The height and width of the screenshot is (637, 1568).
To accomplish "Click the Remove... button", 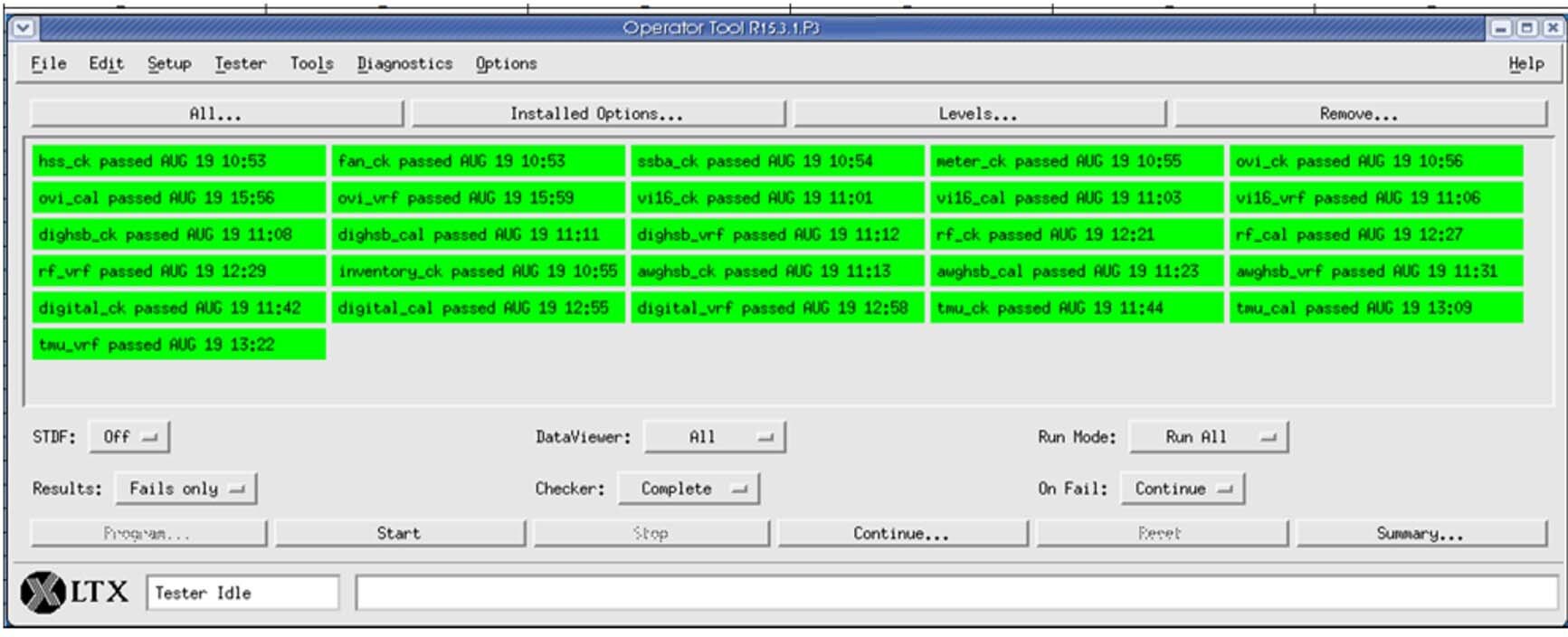I will point(1359,114).
